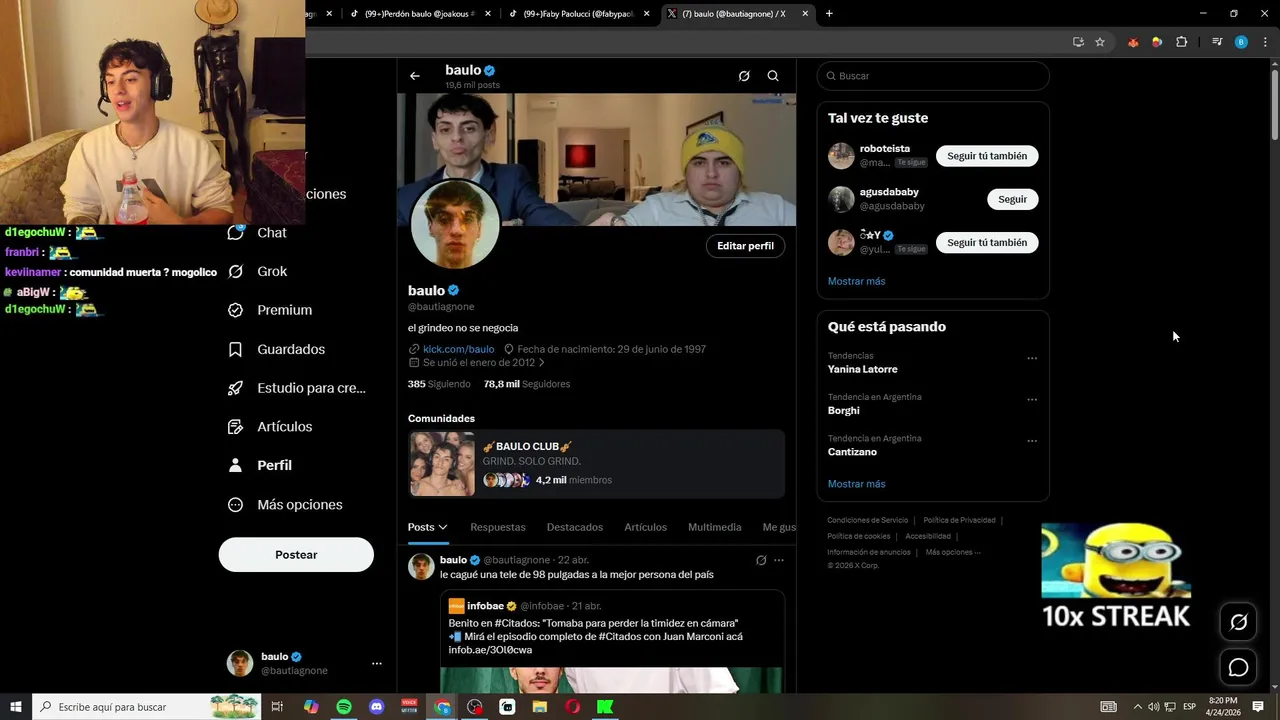Expand the Posts tab dropdown arrow
Image resolution: width=1280 pixels, height=720 pixels.
tap(443, 527)
